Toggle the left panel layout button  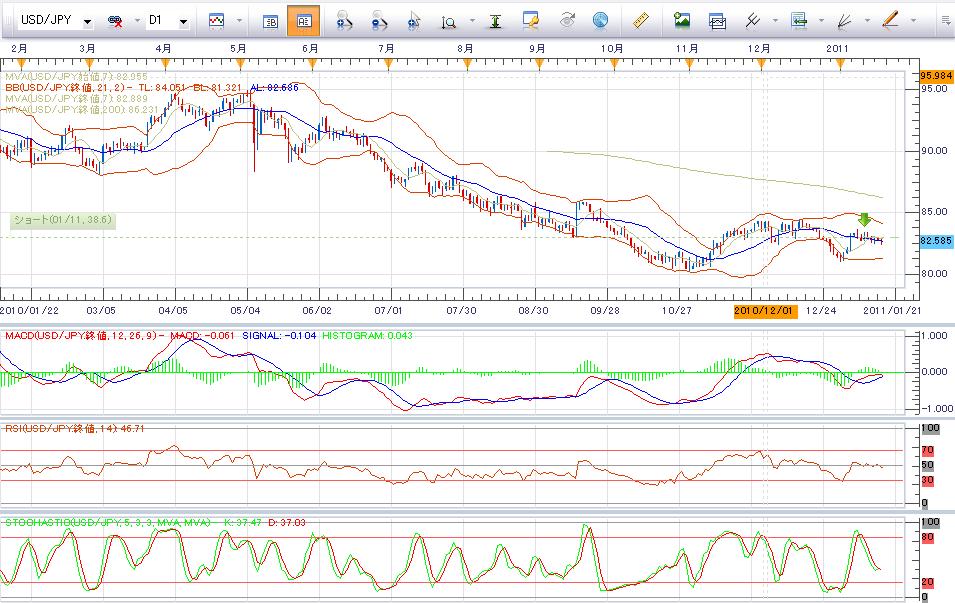pos(270,20)
